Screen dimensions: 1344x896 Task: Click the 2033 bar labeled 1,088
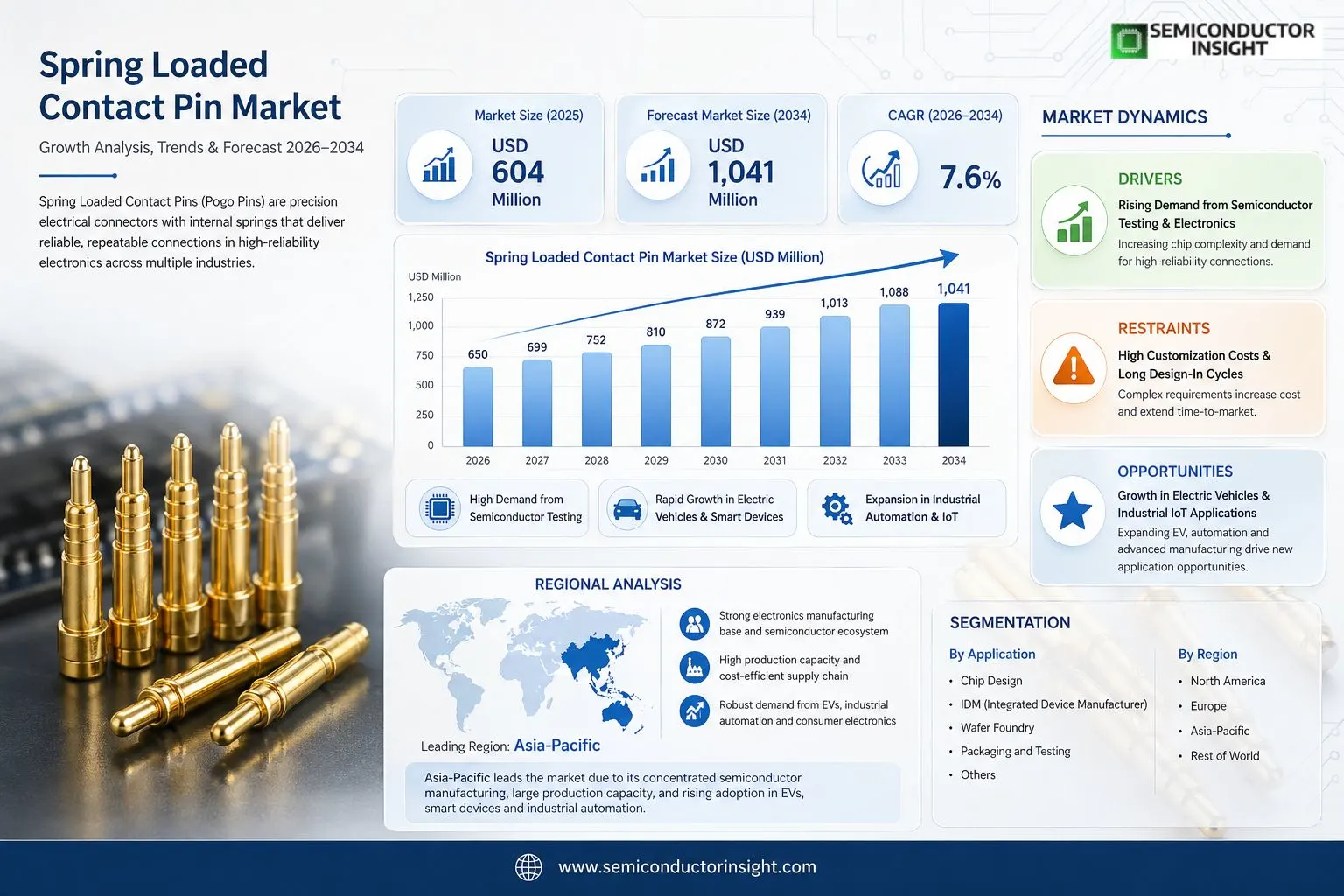pos(894,376)
